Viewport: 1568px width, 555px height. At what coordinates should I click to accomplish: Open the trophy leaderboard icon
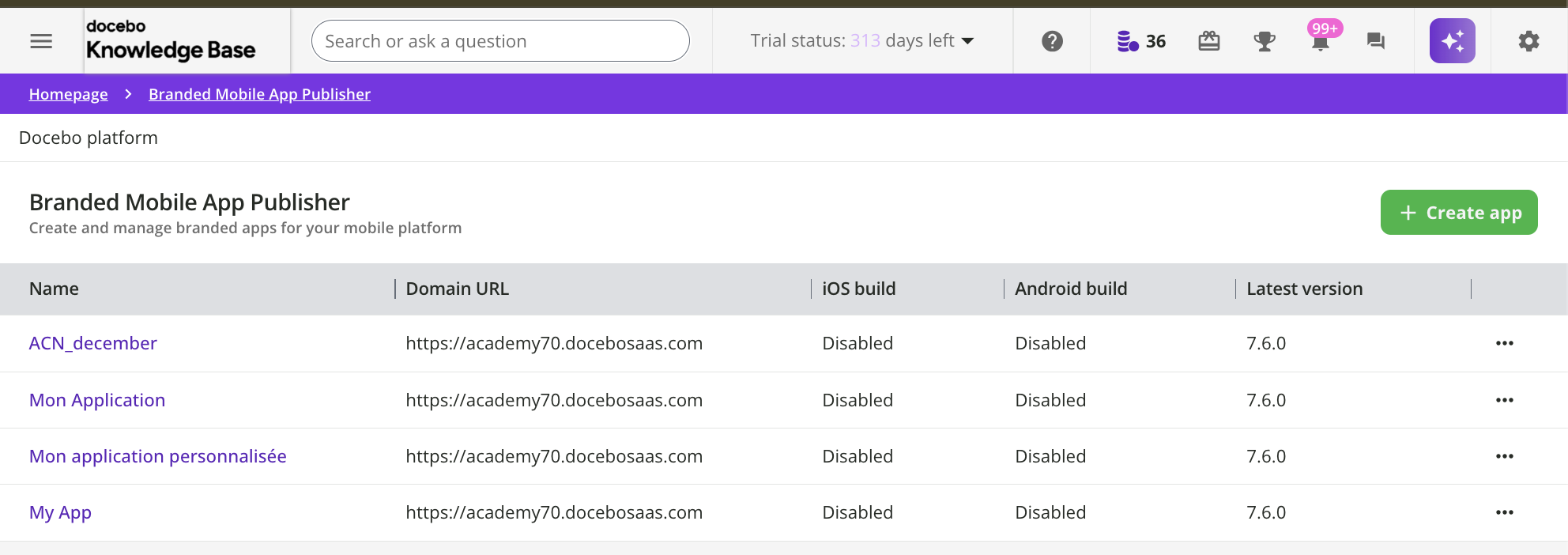[1265, 41]
